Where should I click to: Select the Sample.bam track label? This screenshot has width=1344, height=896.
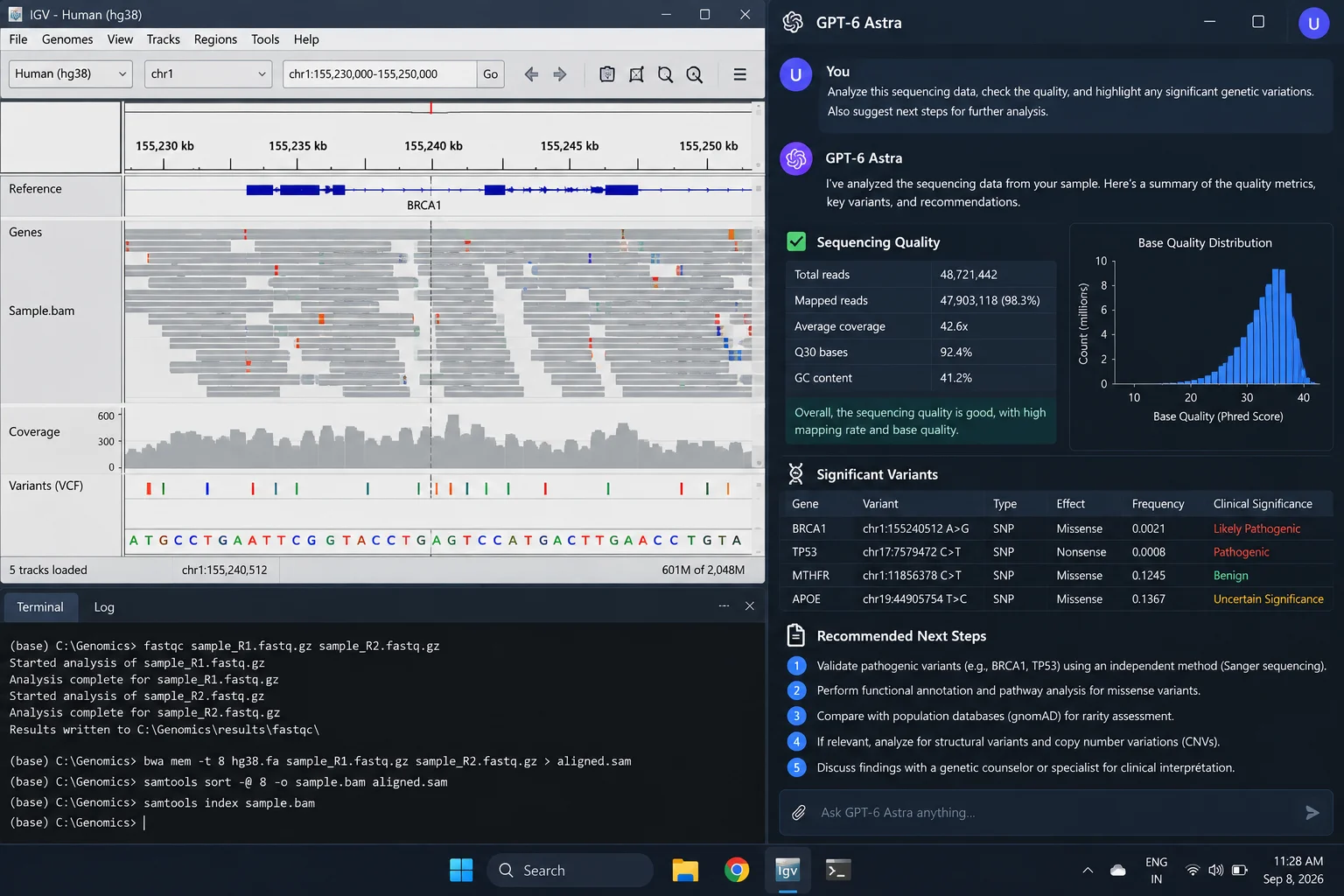pyautogui.click(x=41, y=311)
